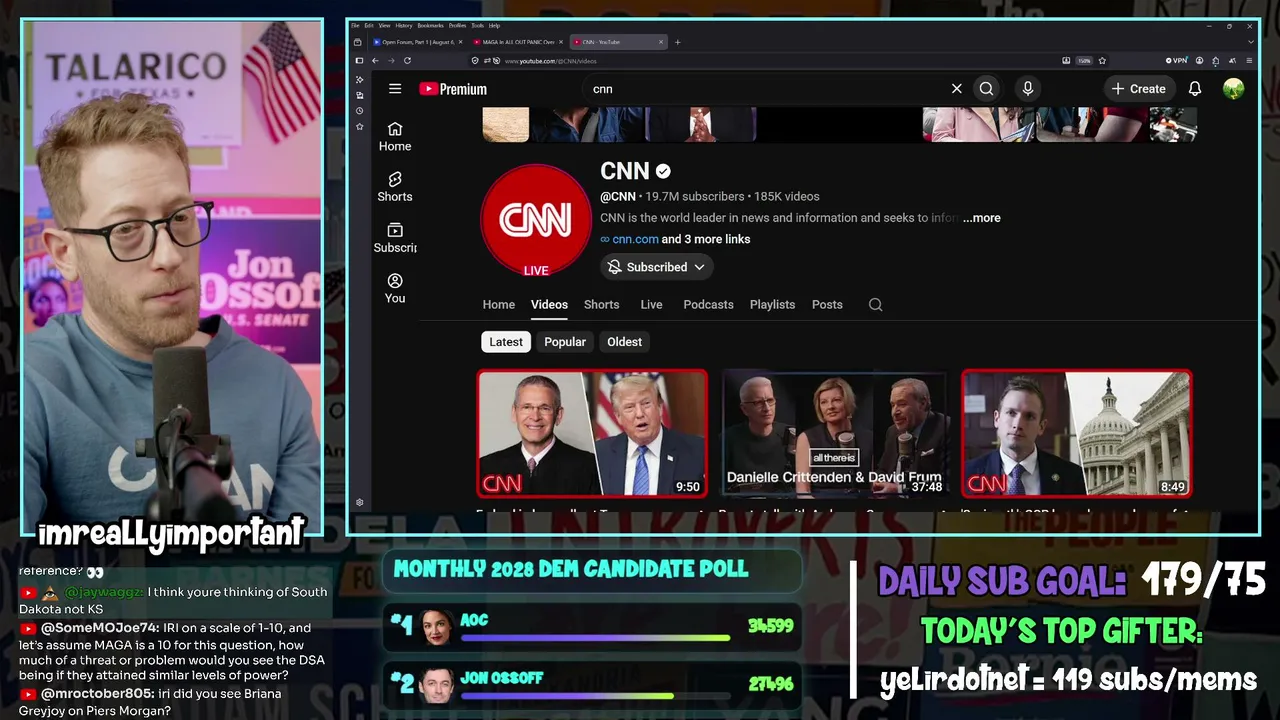
Task: Open the channel Shorts tab
Action: pyautogui.click(x=602, y=305)
